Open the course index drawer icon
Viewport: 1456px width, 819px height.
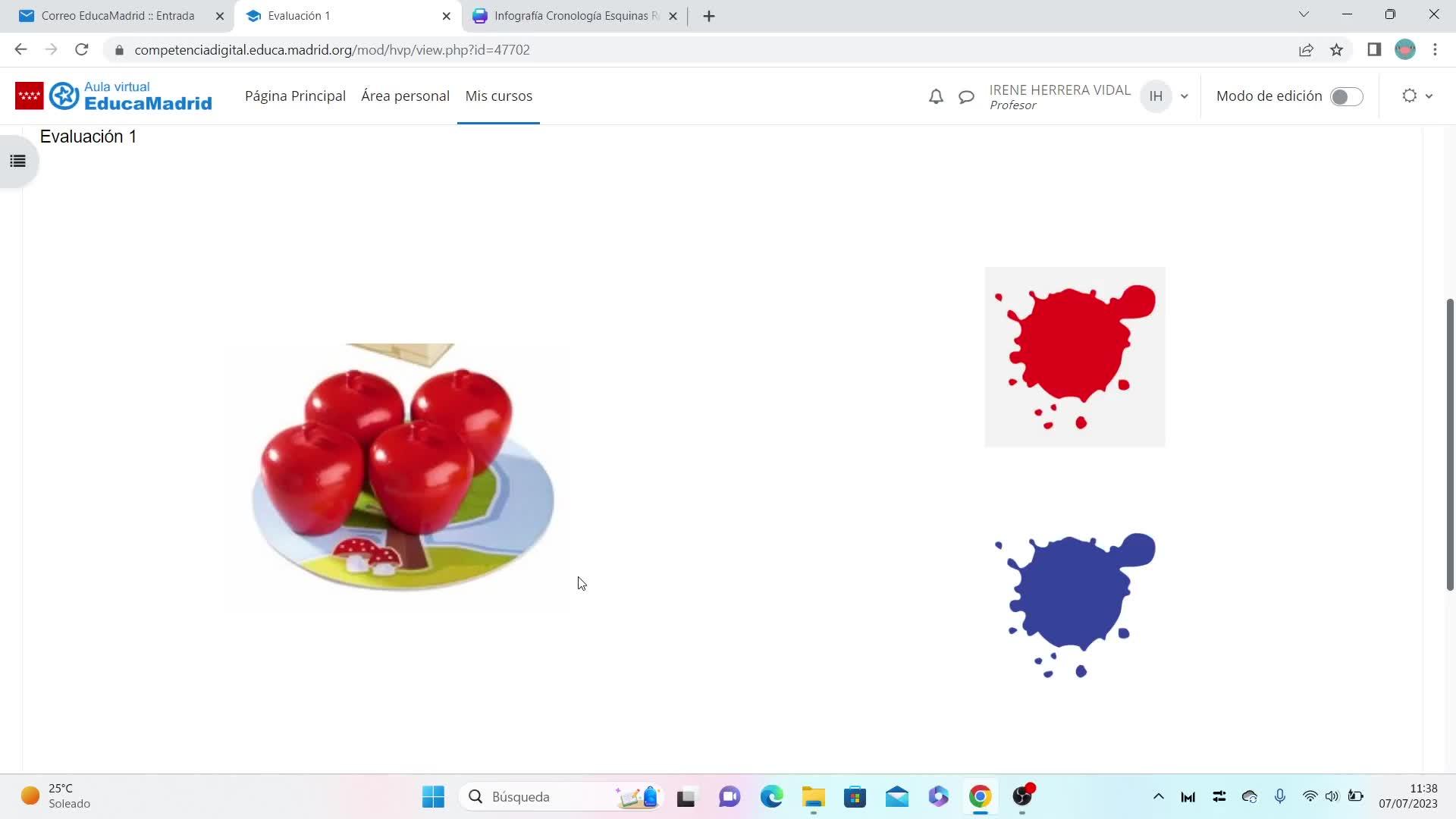click(x=17, y=161)
